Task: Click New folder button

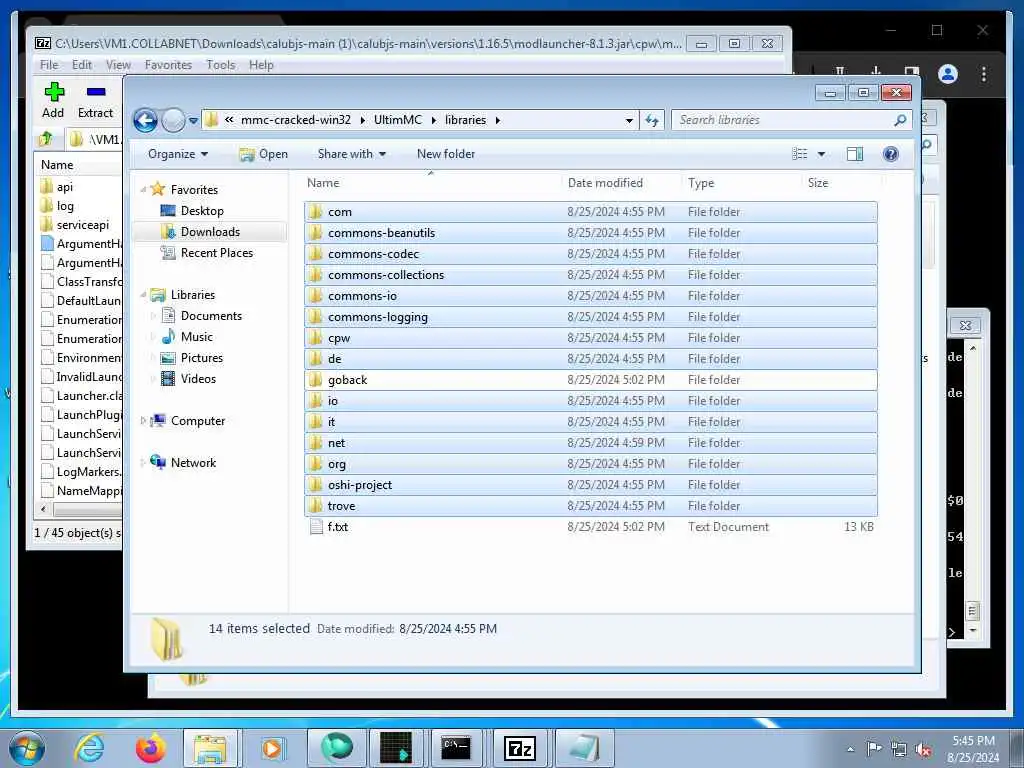Action: (x=446, y=154)
